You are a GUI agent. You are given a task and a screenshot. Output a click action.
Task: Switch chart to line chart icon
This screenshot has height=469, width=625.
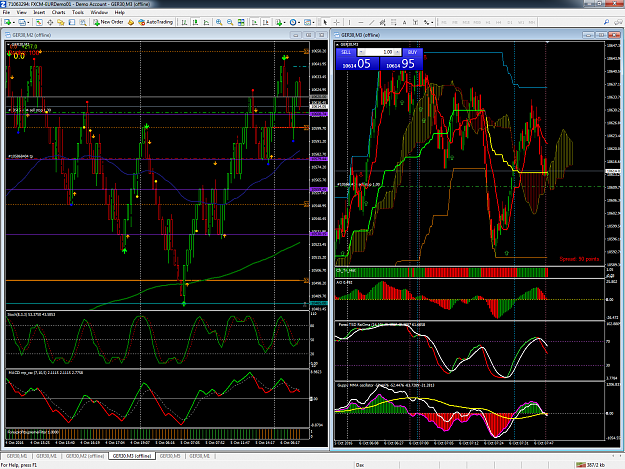206,22
